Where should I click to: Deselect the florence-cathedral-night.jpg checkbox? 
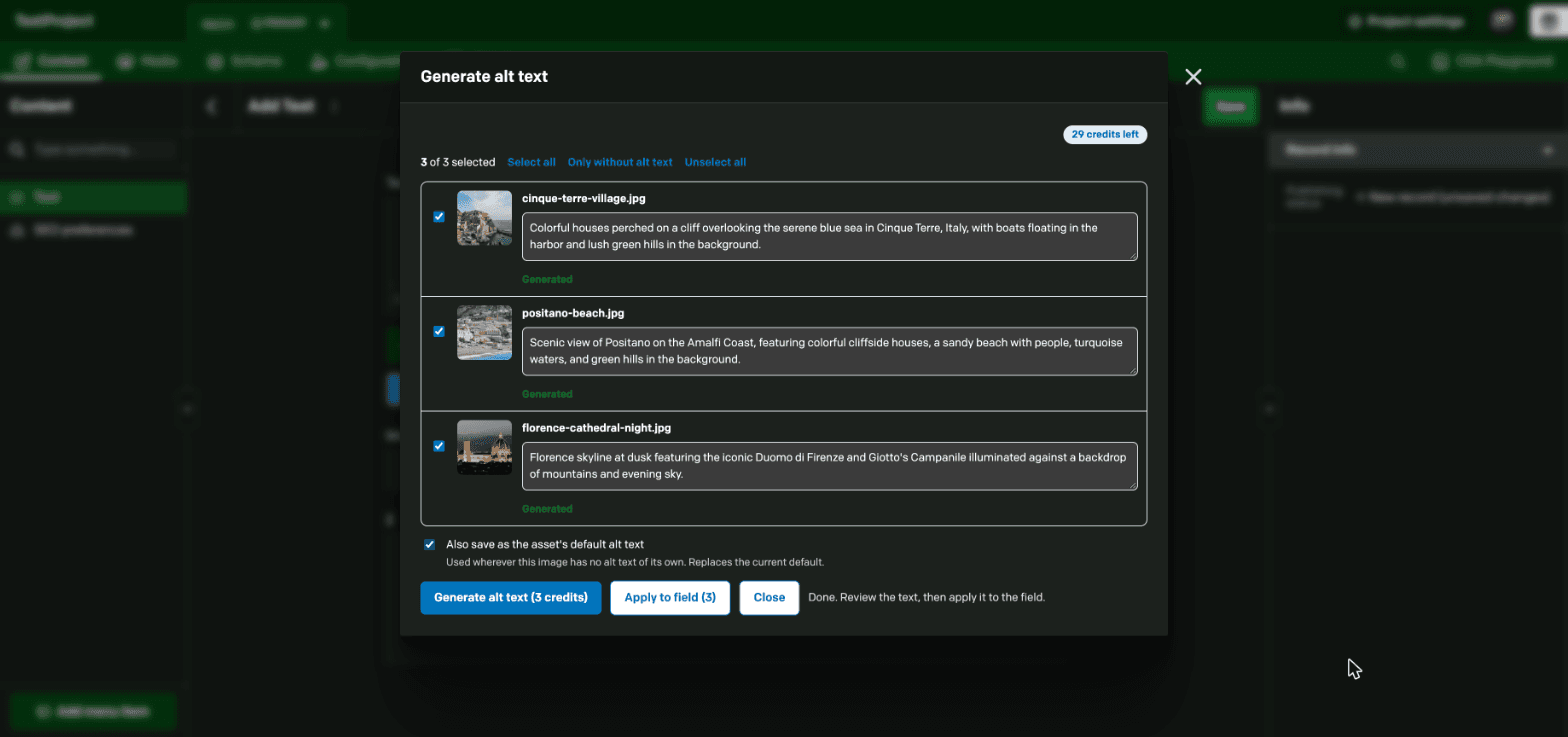point(439,446)
